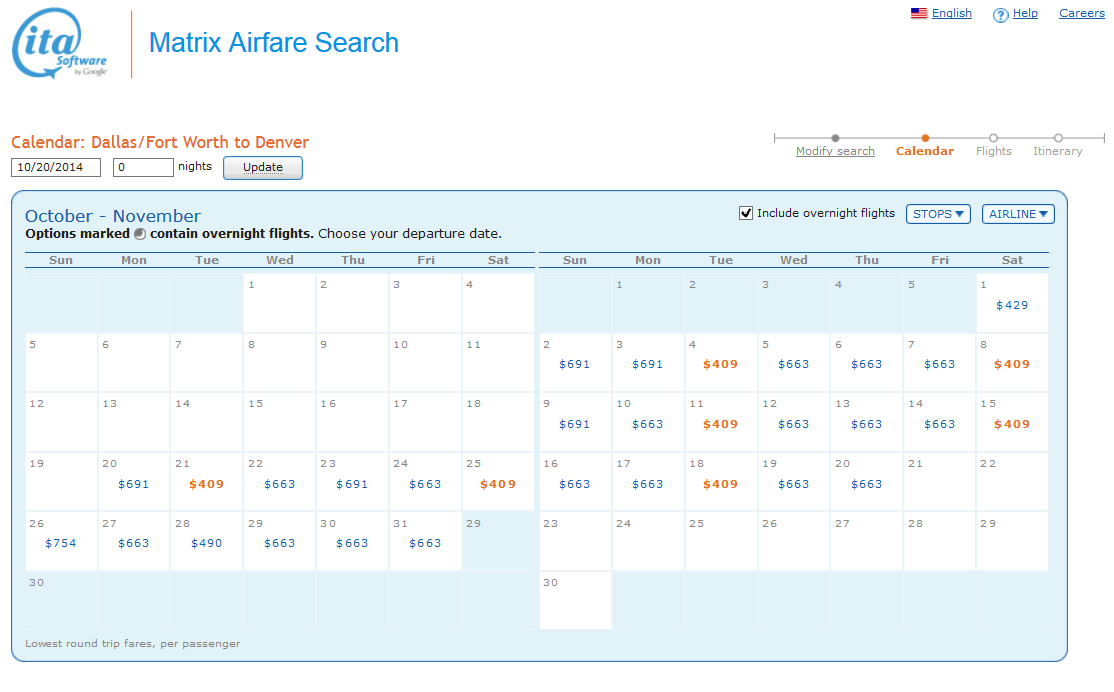Viewport: 1114px width, 692px height.
Task: Click the Itinerary step circle
Action: [x=1058, y=138]
